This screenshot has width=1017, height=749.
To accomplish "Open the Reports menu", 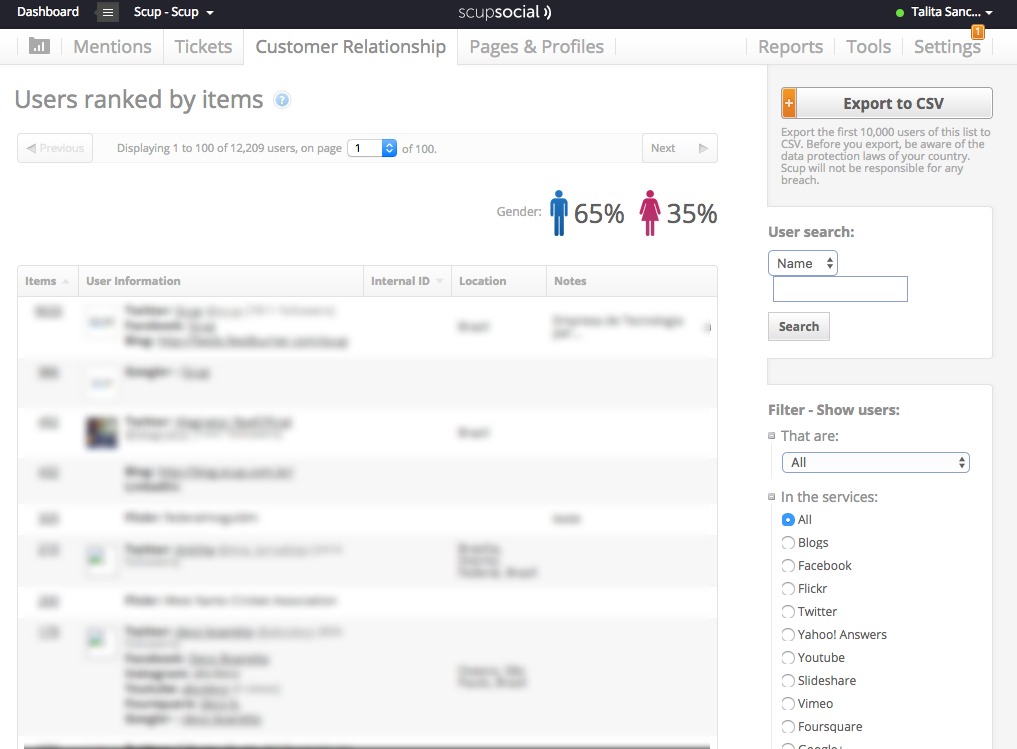I will 790,47.
